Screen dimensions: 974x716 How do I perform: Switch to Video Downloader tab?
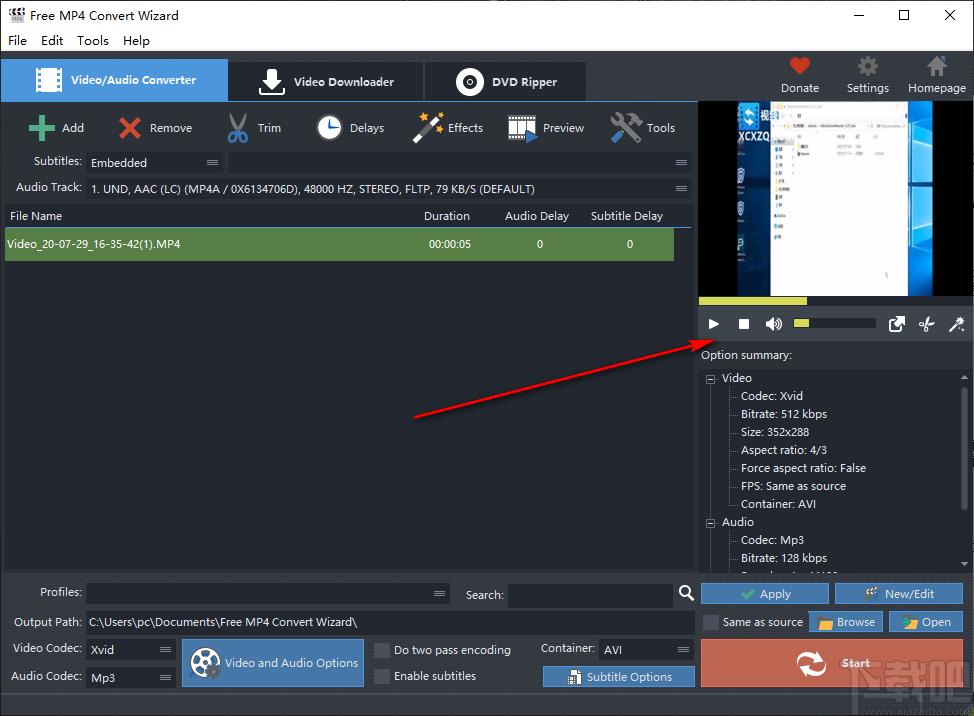pos(326,81)
